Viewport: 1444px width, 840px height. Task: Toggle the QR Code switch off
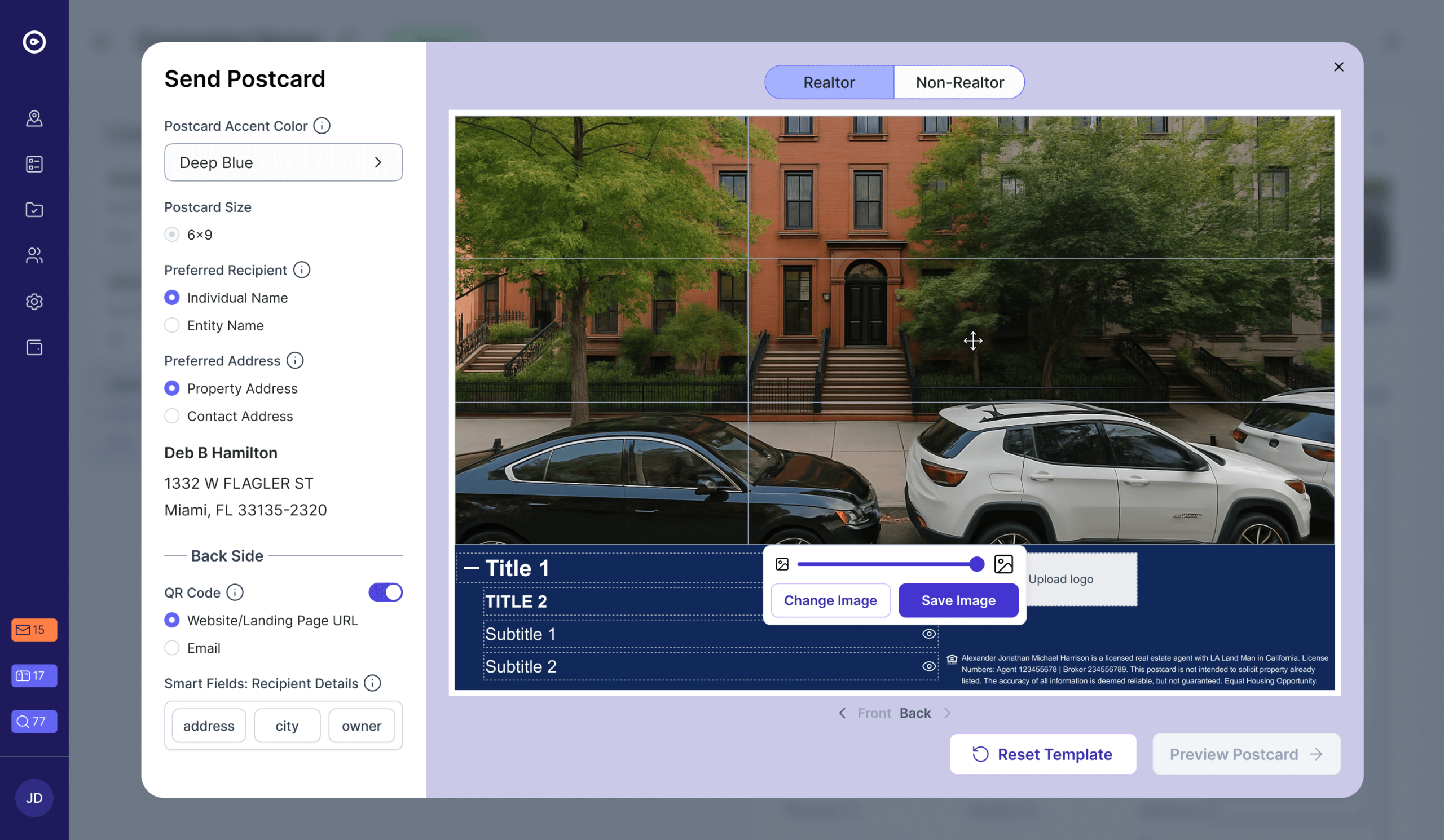385,593
